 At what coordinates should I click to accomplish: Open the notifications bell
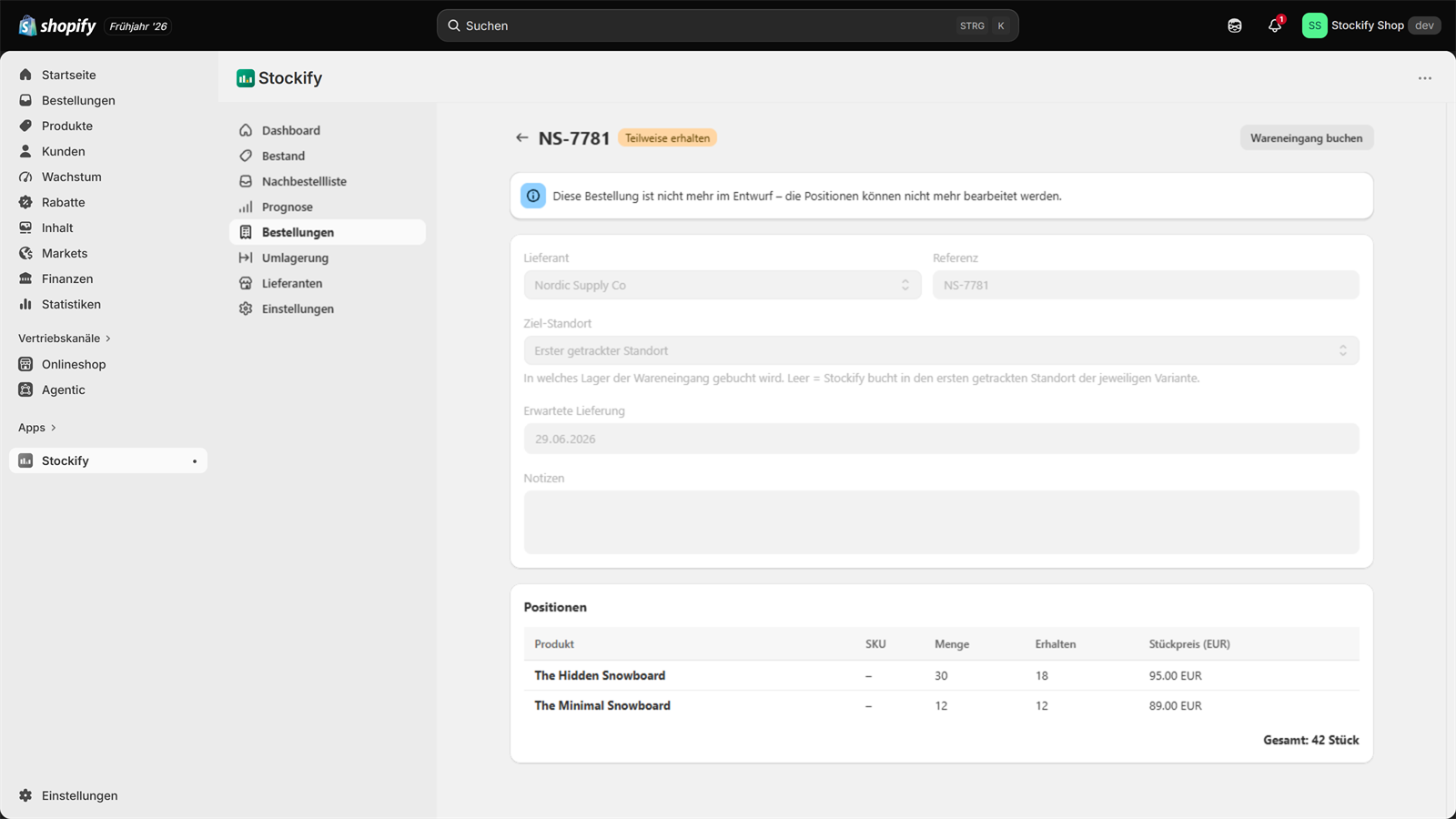click(x=1275, y=25)
